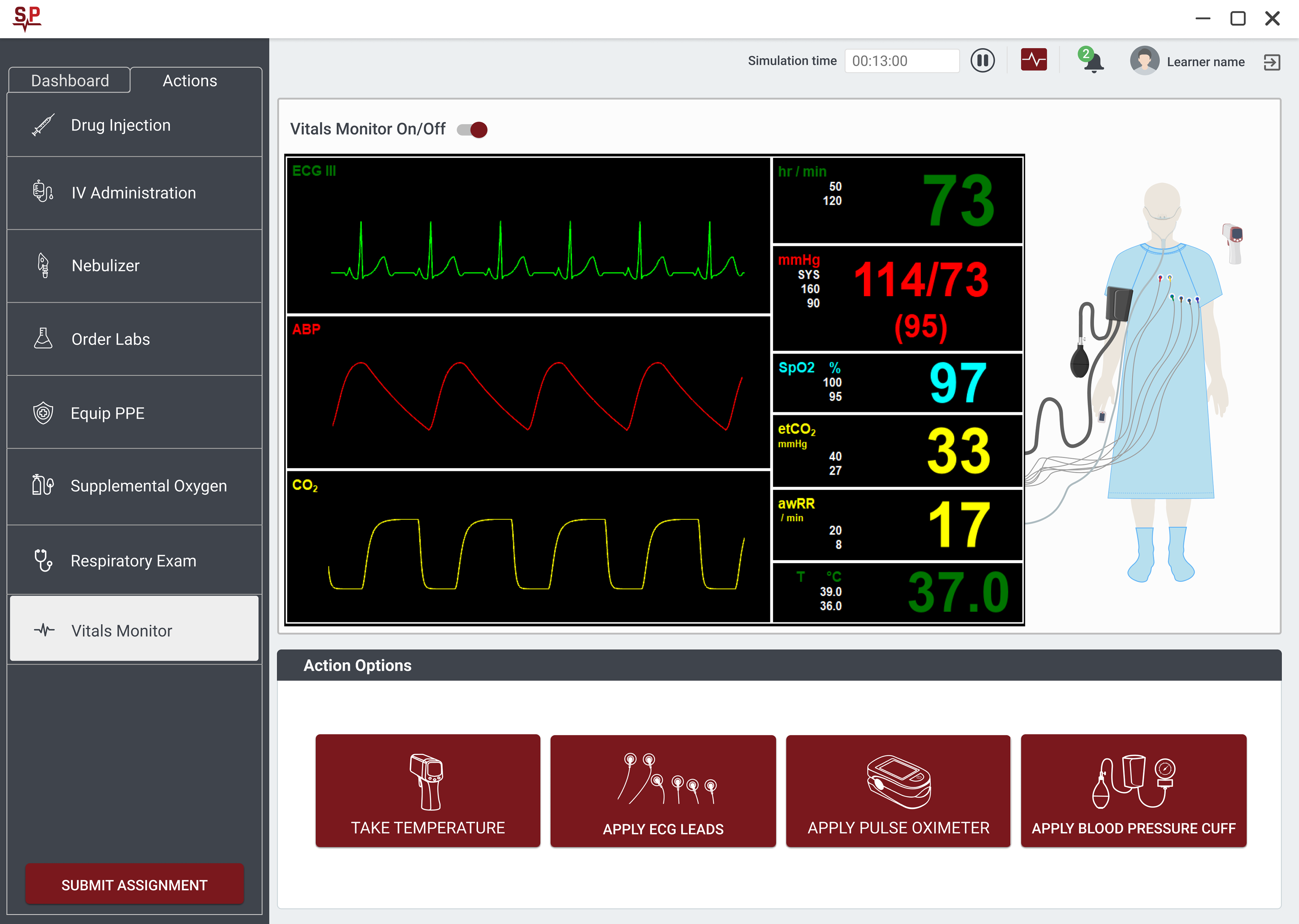Select IV Administration menu item
The height and width of the screenshot is (924, 1299).
[x=134, y=193]
